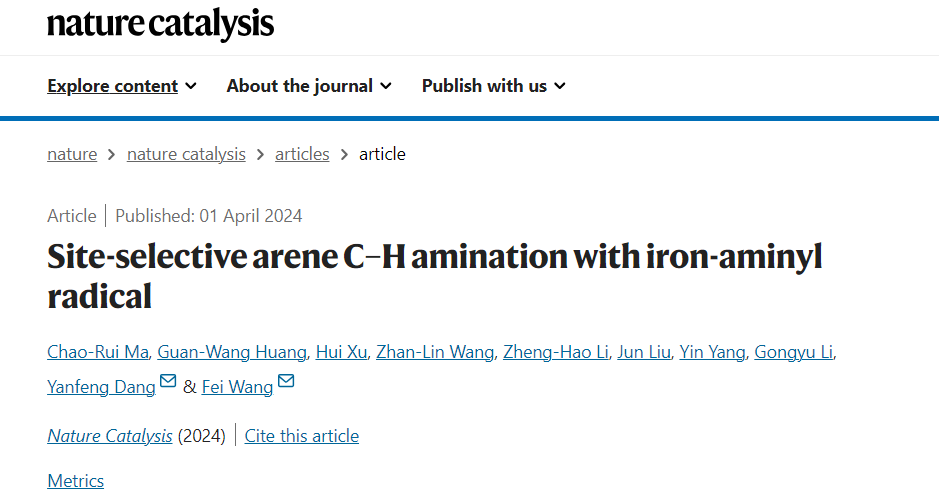The height and width of the screenshot is (504, 939).
Task: View author Gongyu Li
Action: (793, 352)
